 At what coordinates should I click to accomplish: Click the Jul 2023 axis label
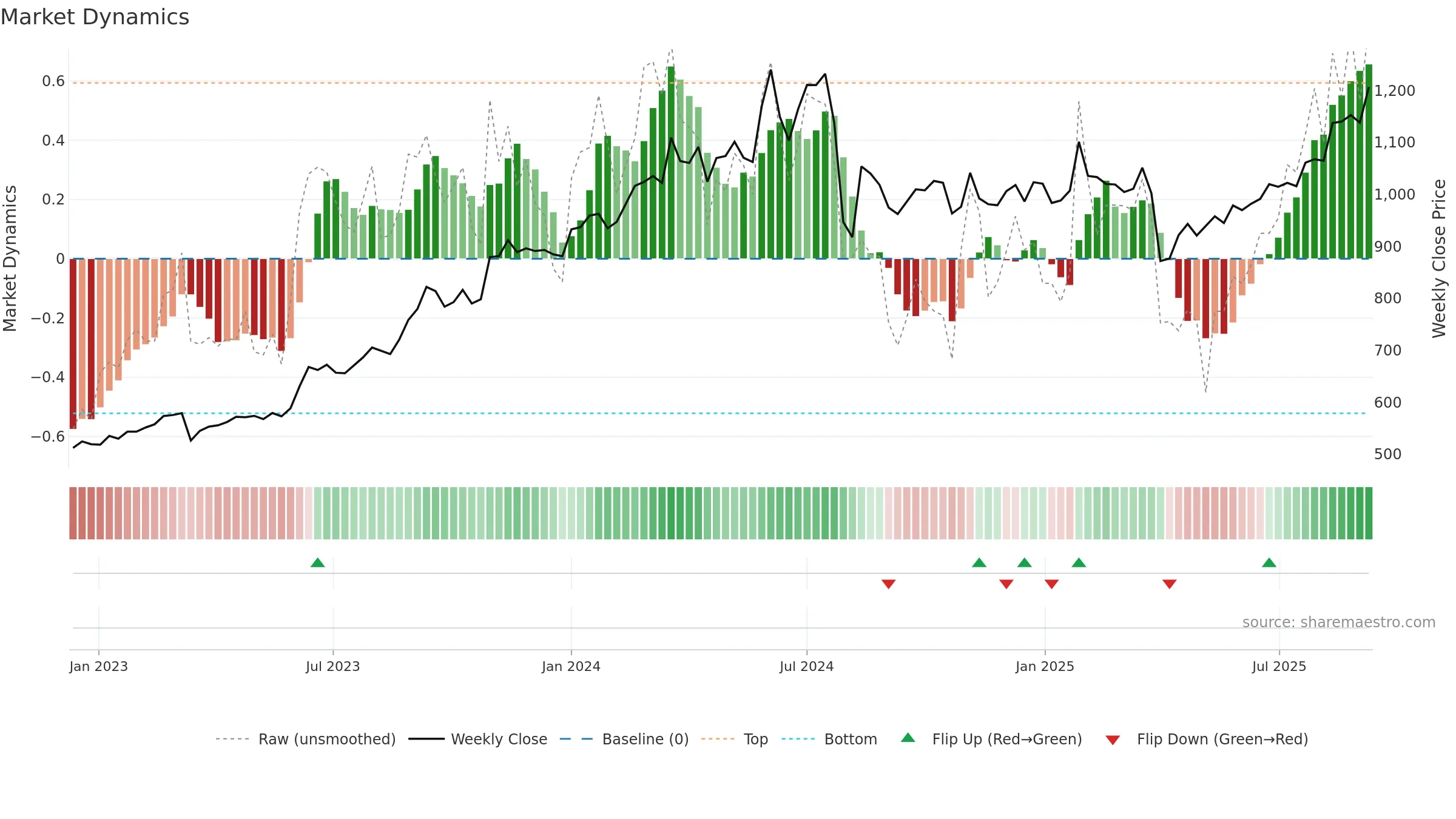coord(333,666)
